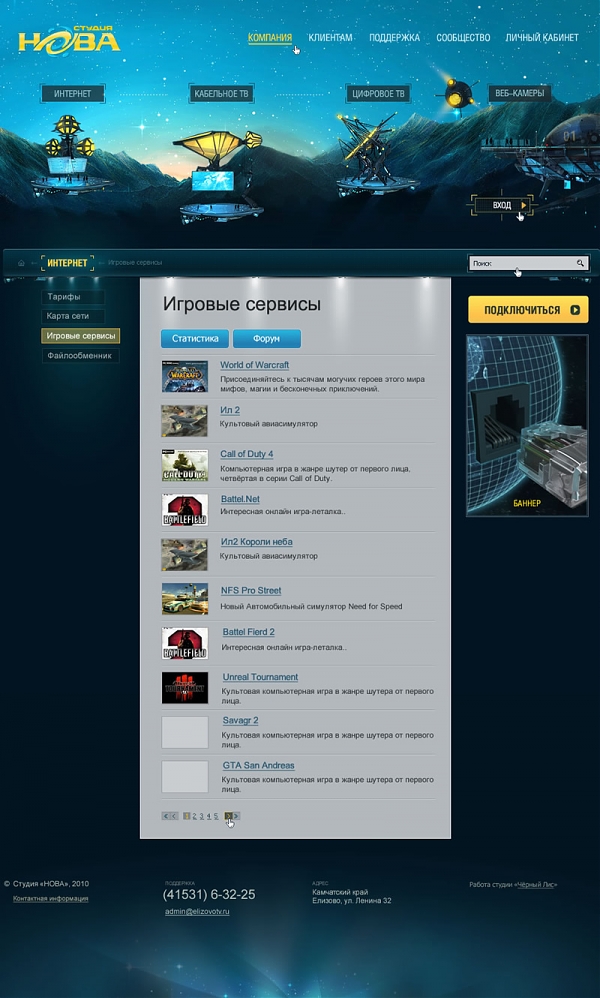
Task: Open the World of Warcraft link
Action: 255,365
